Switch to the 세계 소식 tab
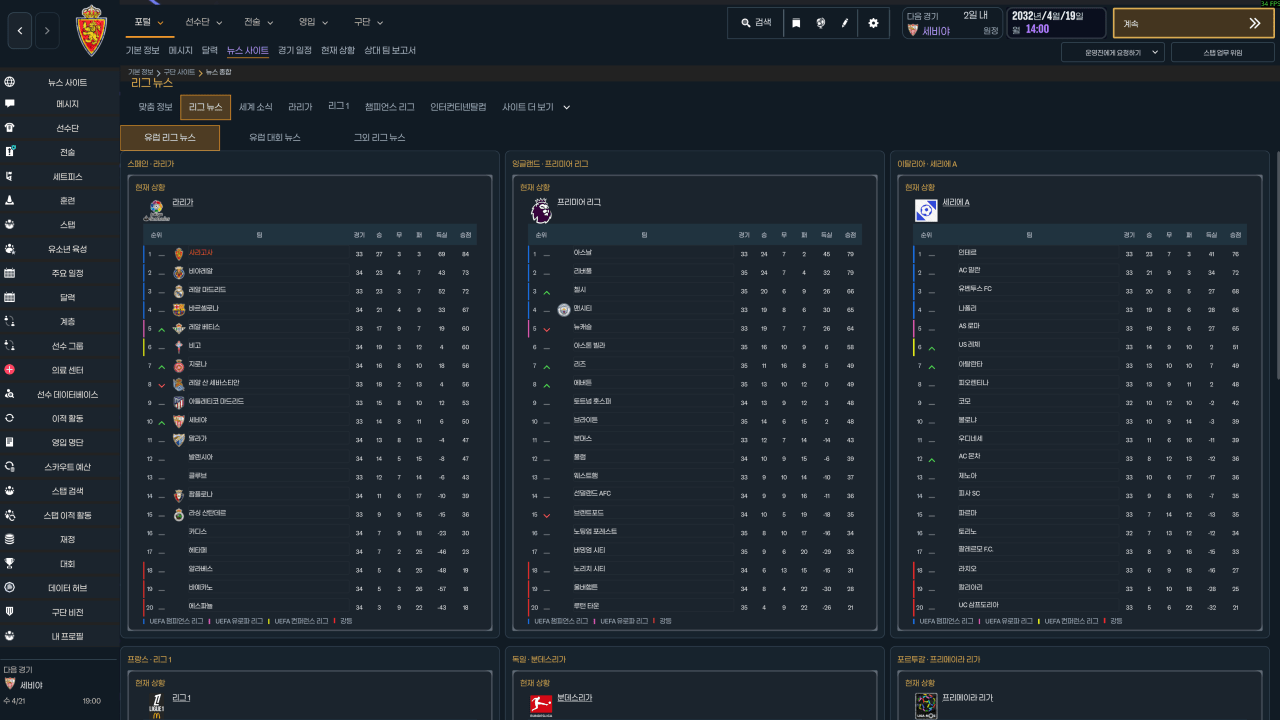The image size is (1280, 720). click(256, 107)
